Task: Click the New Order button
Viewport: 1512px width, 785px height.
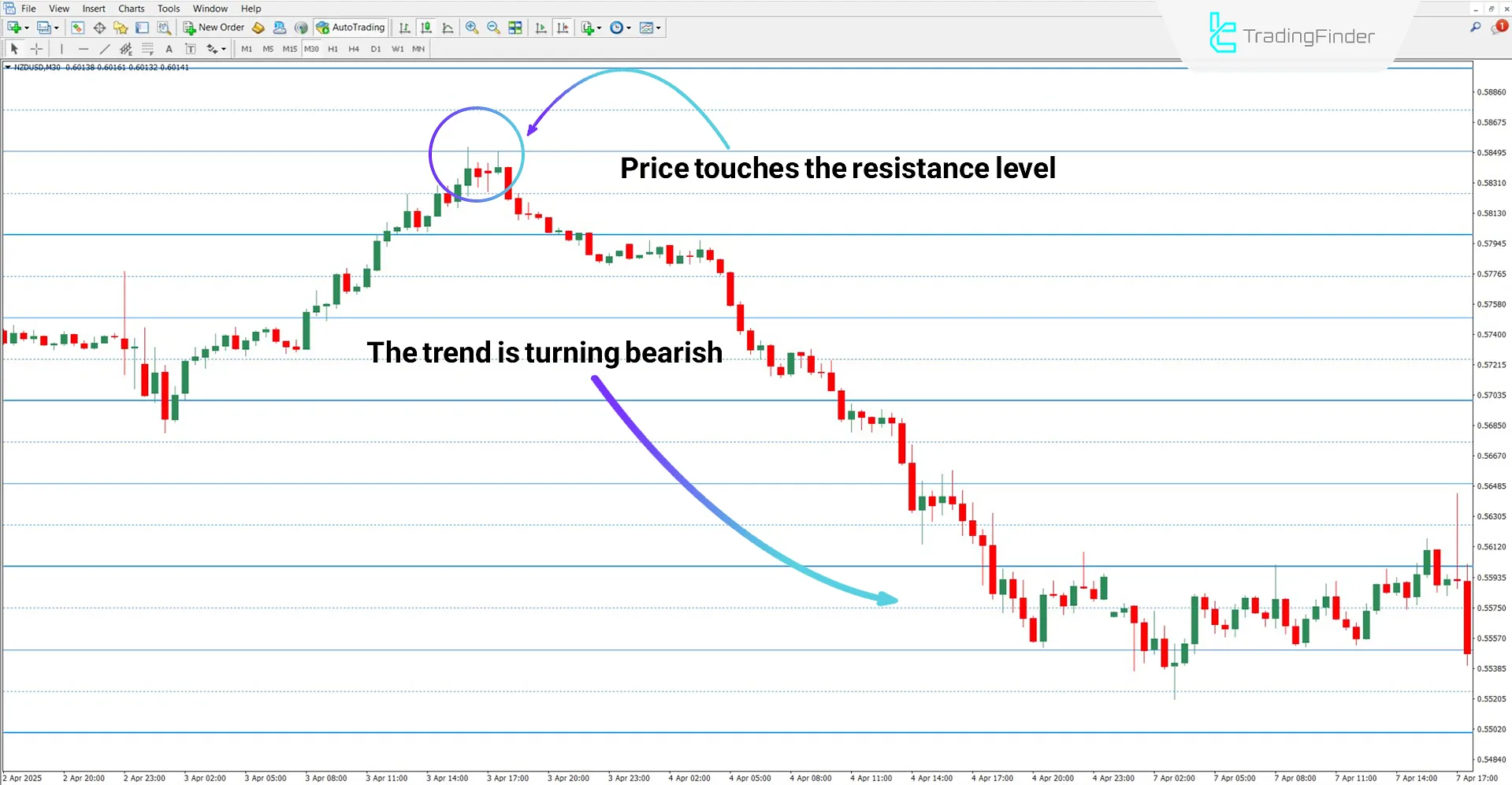Action: click(x=214, y=28)
